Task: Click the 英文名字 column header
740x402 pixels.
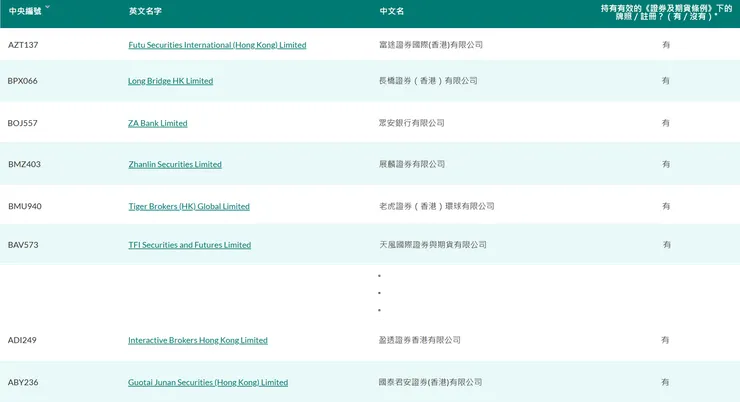Action: coord(145,11)
